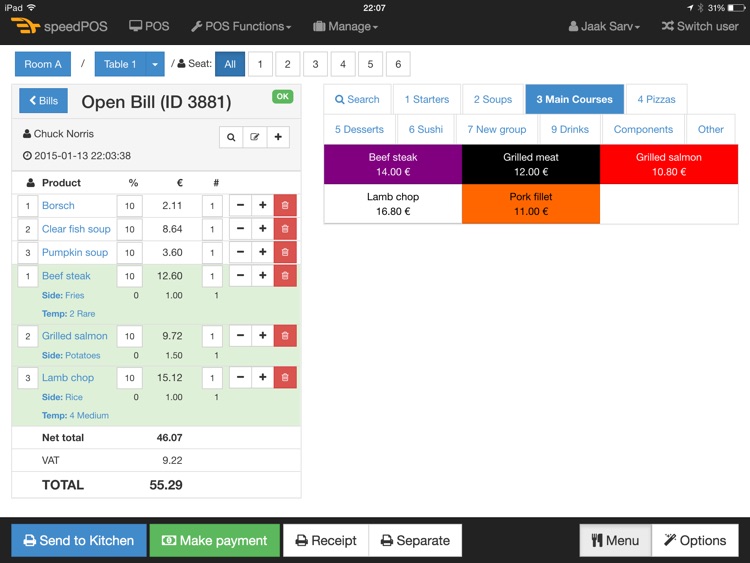Decrease Borsch quantity with minus
Image resolution: width=750 pixels, height=563 pixels.
[x=241, y=205]
